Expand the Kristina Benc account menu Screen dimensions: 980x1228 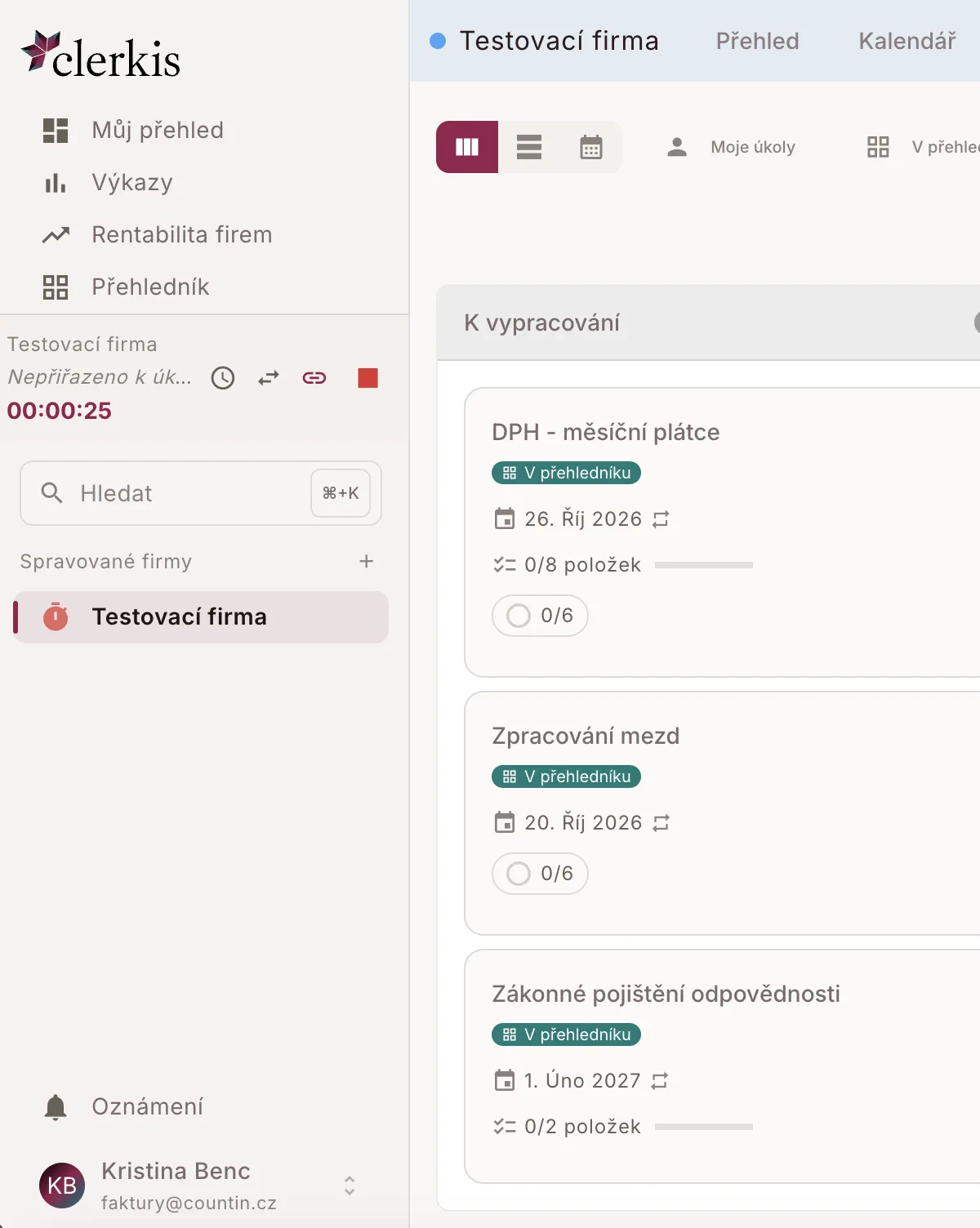click(350, 1186)
